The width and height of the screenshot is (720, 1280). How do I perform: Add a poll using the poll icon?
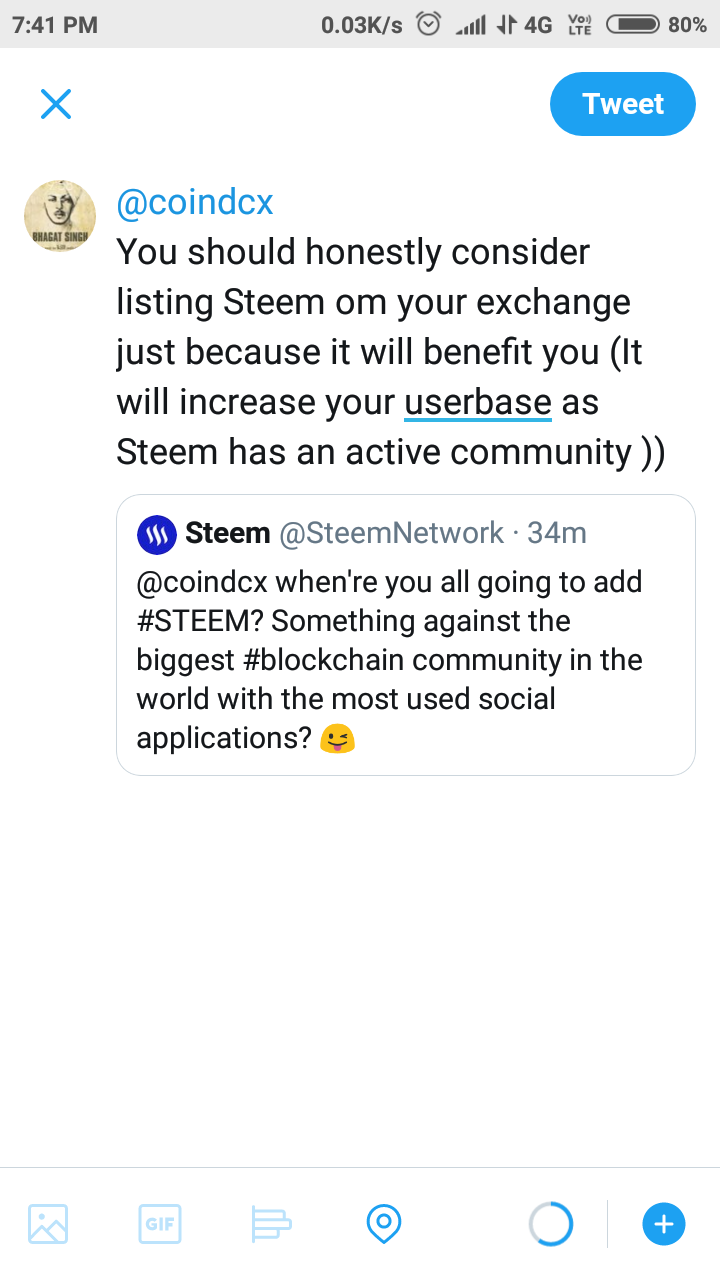[x=271, y=1224]
